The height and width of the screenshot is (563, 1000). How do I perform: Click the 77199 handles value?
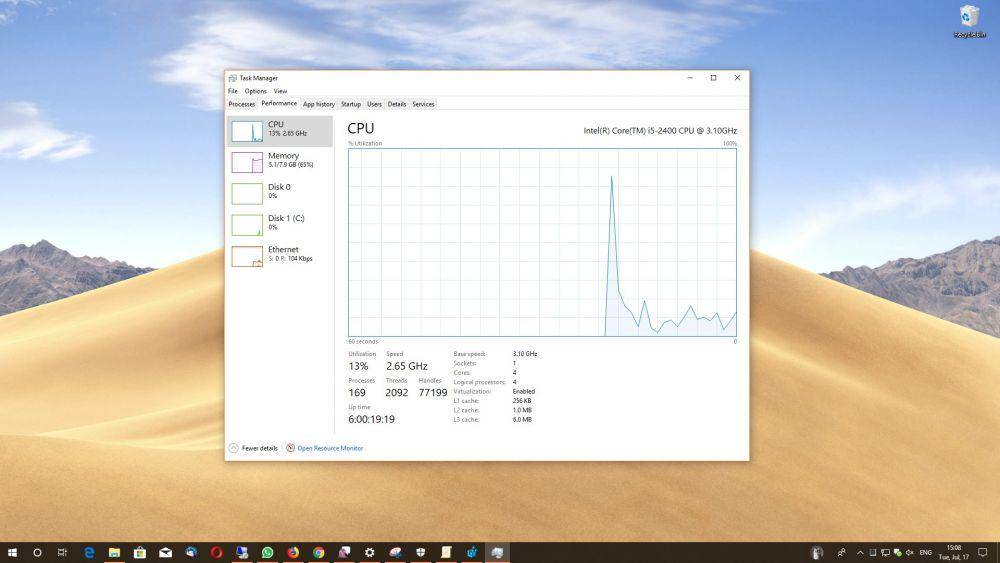tap(433, 393)
